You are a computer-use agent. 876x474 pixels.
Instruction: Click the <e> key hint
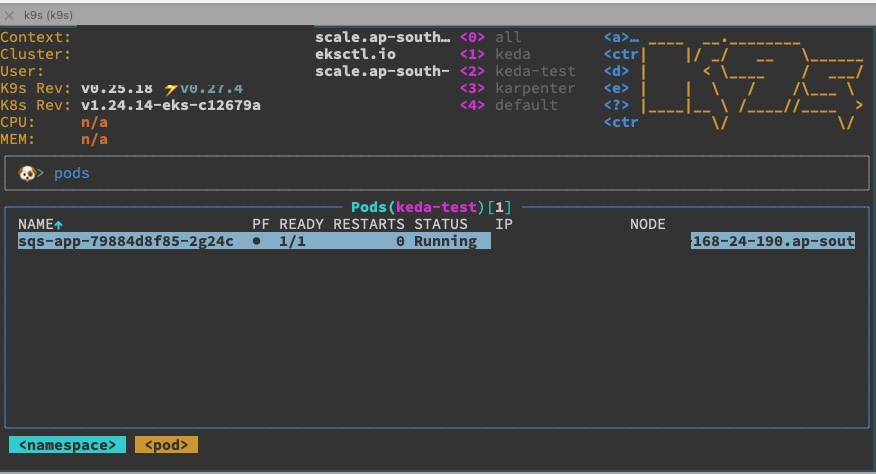(x=616, y=88)
